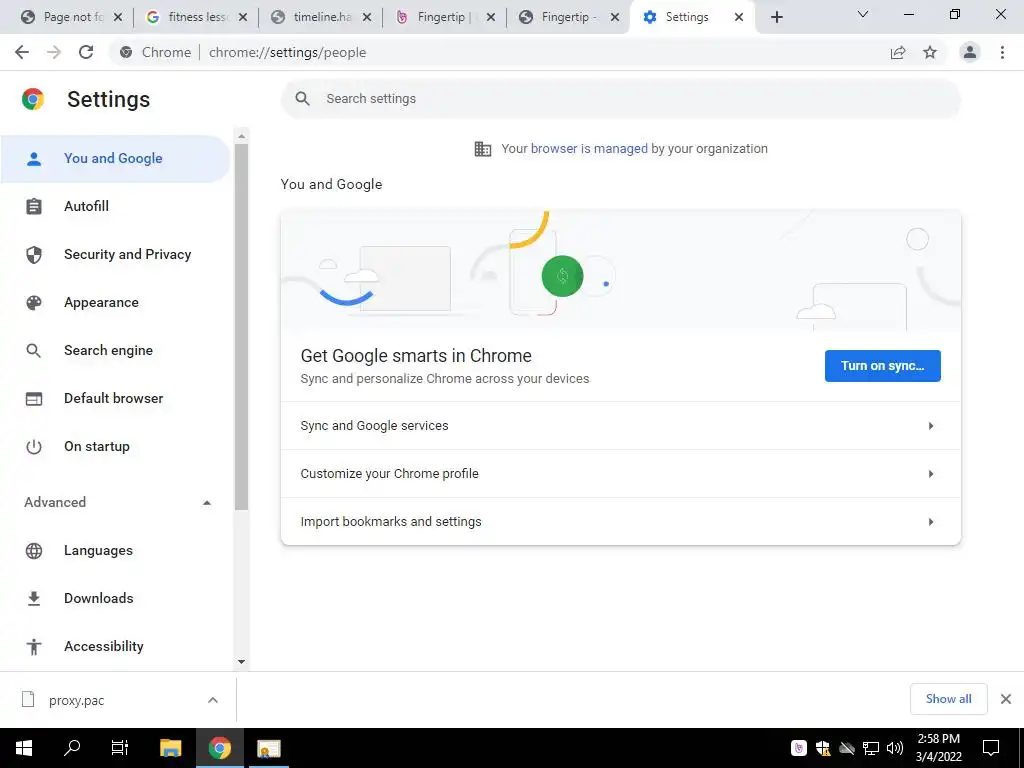Open the Windows notification center
This screenshot has height=768, width=1024.
click(x=991, y=748)
